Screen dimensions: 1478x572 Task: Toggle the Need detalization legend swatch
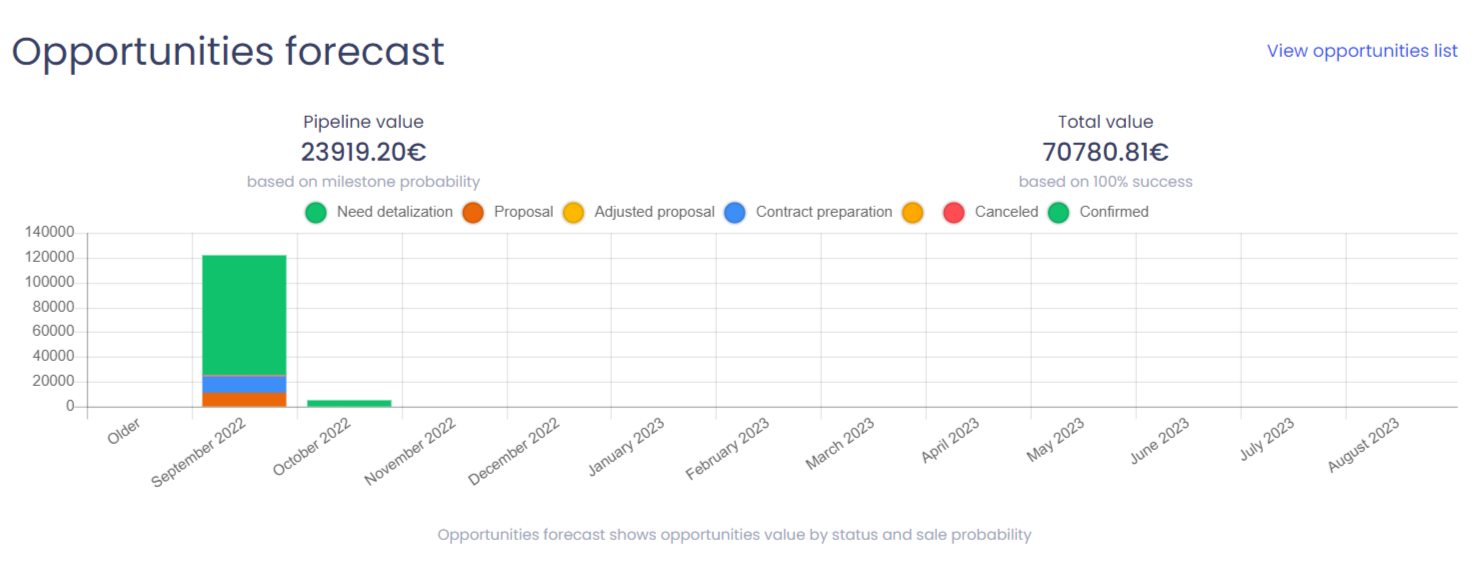coord(316,212)
